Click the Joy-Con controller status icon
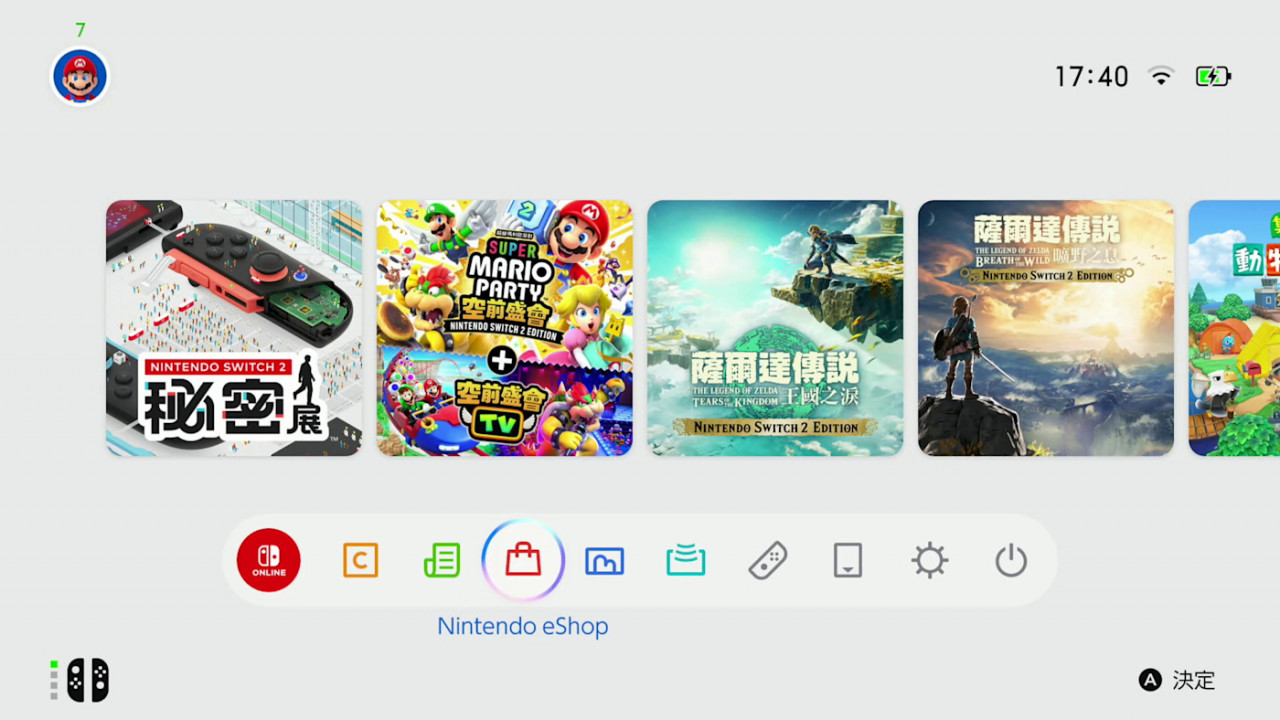 coord(80,680)
